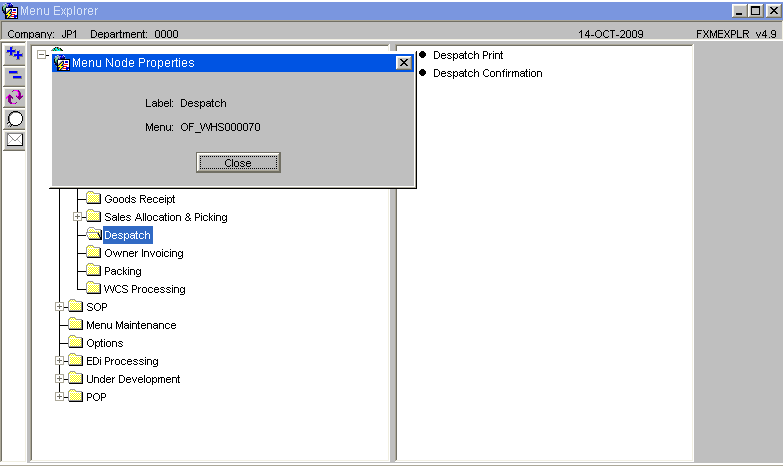Screen dimensions: 783x466
Task: Click the POP folder icon
Action: [x=75, y=396]
